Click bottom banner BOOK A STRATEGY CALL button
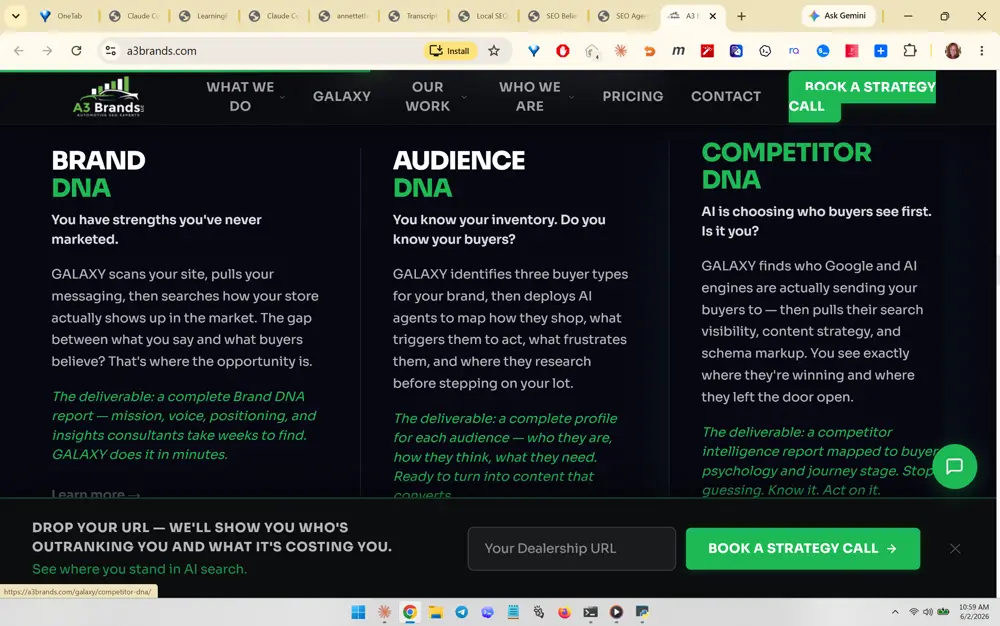 click(802, 548)
